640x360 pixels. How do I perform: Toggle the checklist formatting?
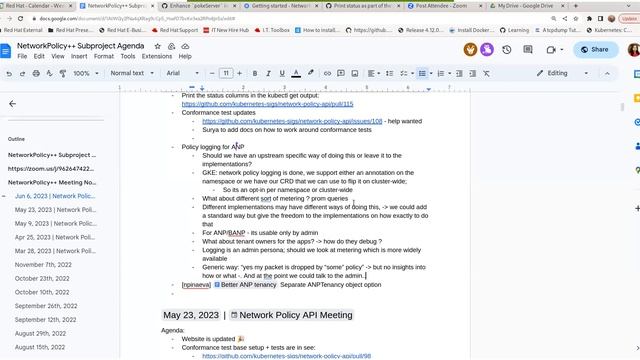tap(403, 73)
